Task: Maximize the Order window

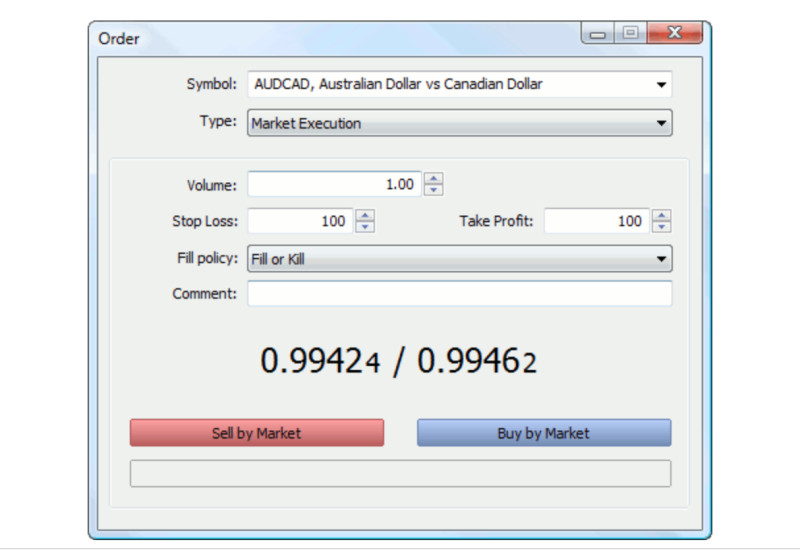Action: point(631,33)
